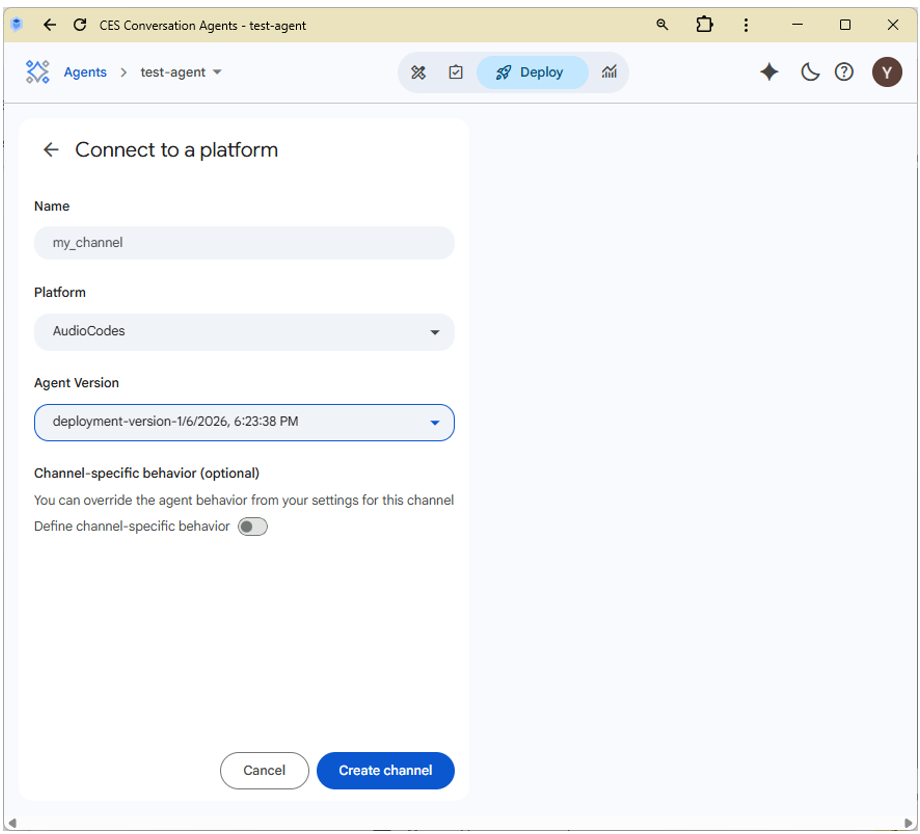Image resolution: width=920 pixels, height=834 pixels.
Task: Reload the page with the refresh icon
Action: [80, 25]
